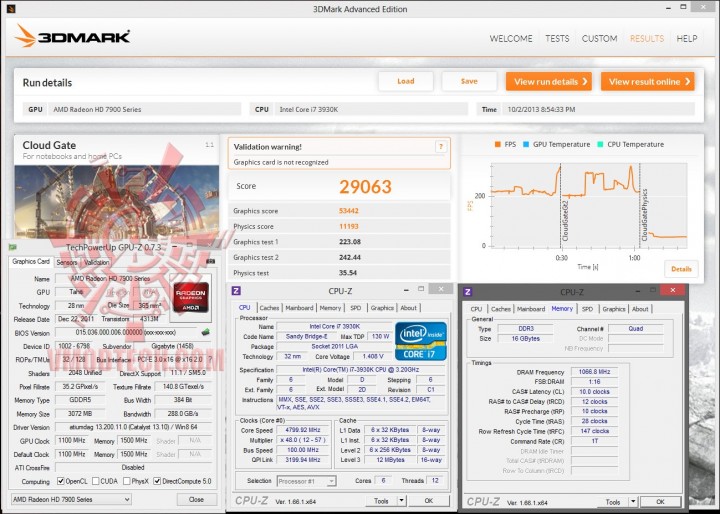
Task: Open About tab in right CPU-Z window
Action: pos(640,309)
